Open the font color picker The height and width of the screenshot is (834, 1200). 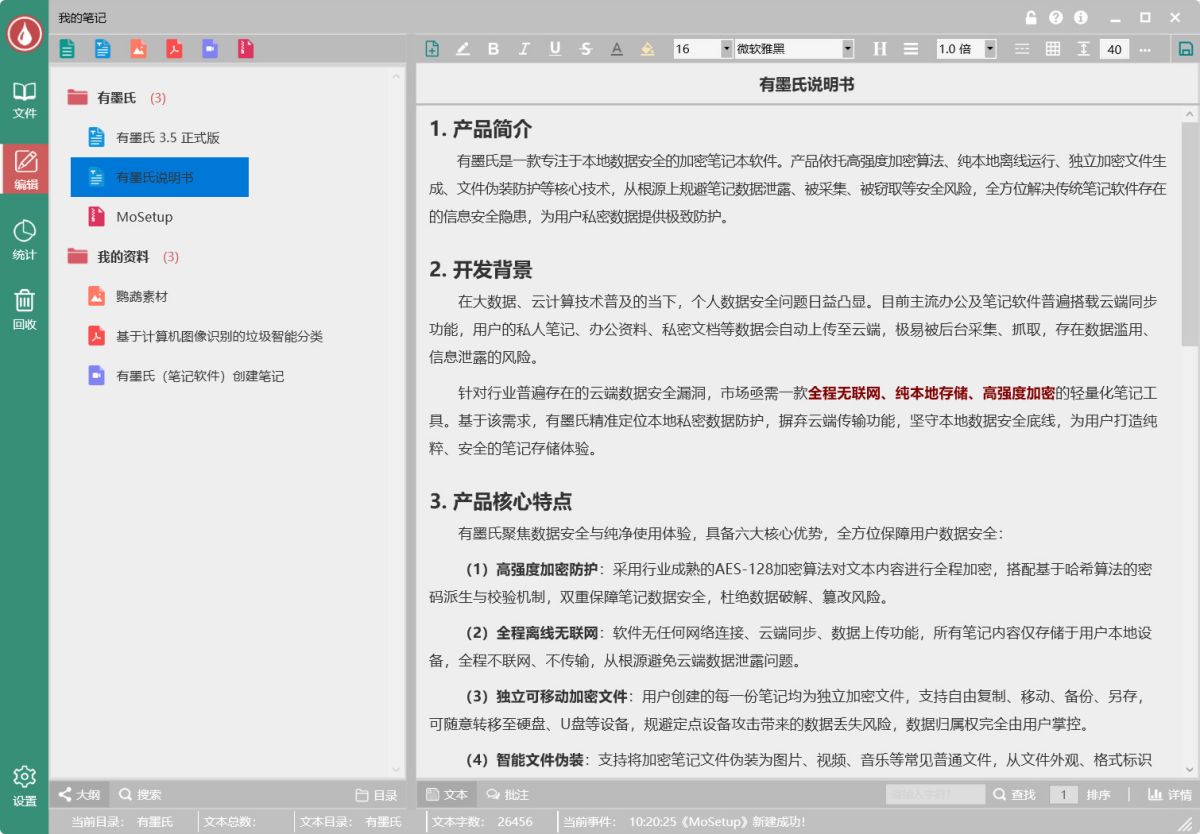617,48
